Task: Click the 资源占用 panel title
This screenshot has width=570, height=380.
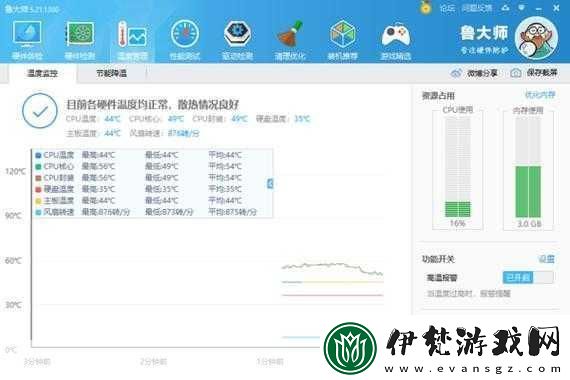Action: click(438, 96)
